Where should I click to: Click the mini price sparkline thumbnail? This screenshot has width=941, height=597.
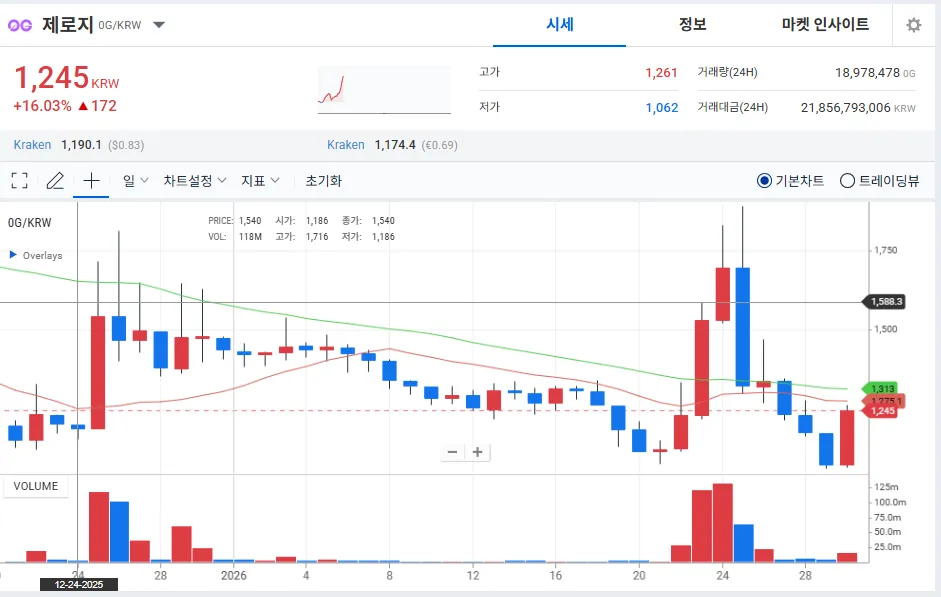pyautogui.click(x=384, y=90)
